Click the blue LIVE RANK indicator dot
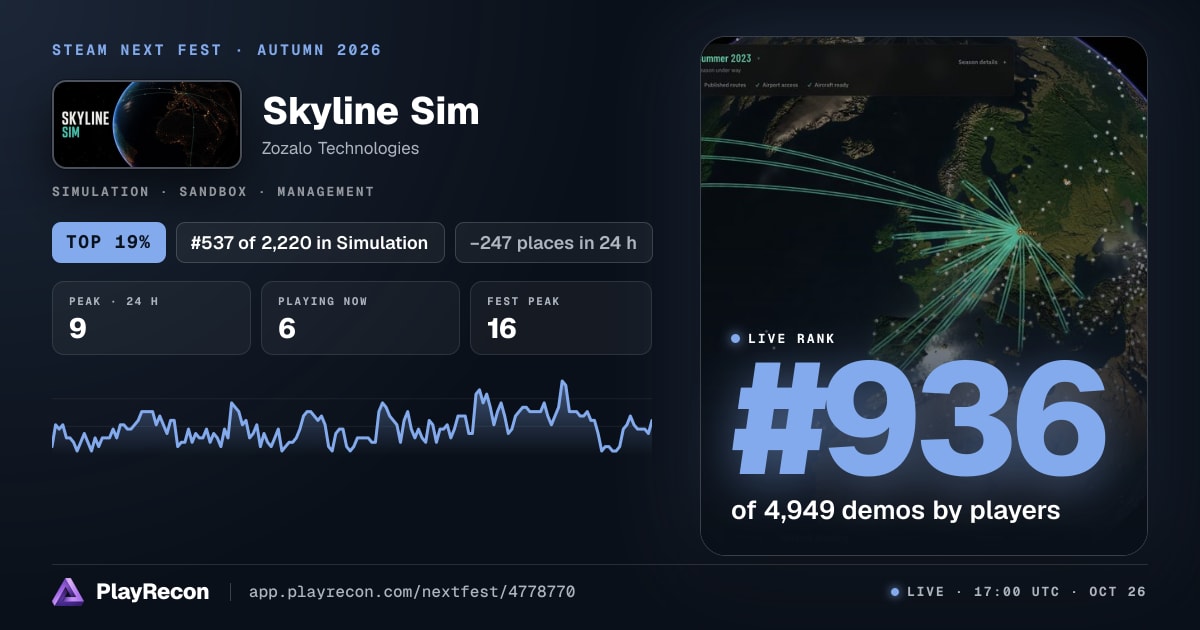The height and width of the screenshot is (630, 1200). pyautogui.click(x=736, y=339)
